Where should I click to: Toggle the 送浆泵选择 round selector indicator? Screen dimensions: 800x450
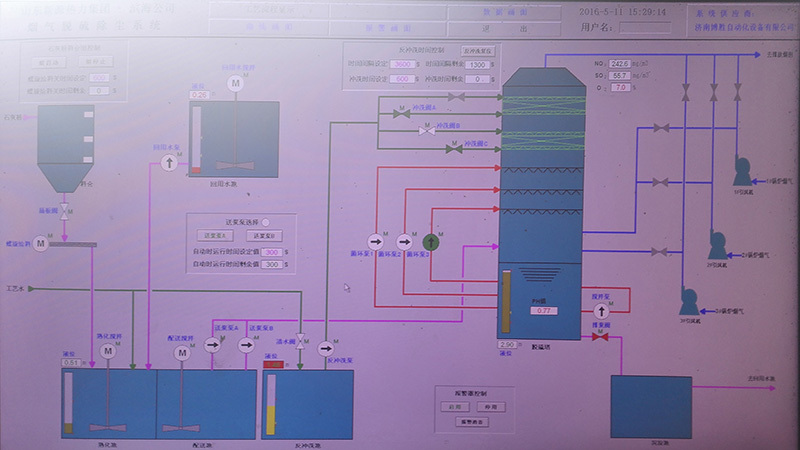point(264,222)
